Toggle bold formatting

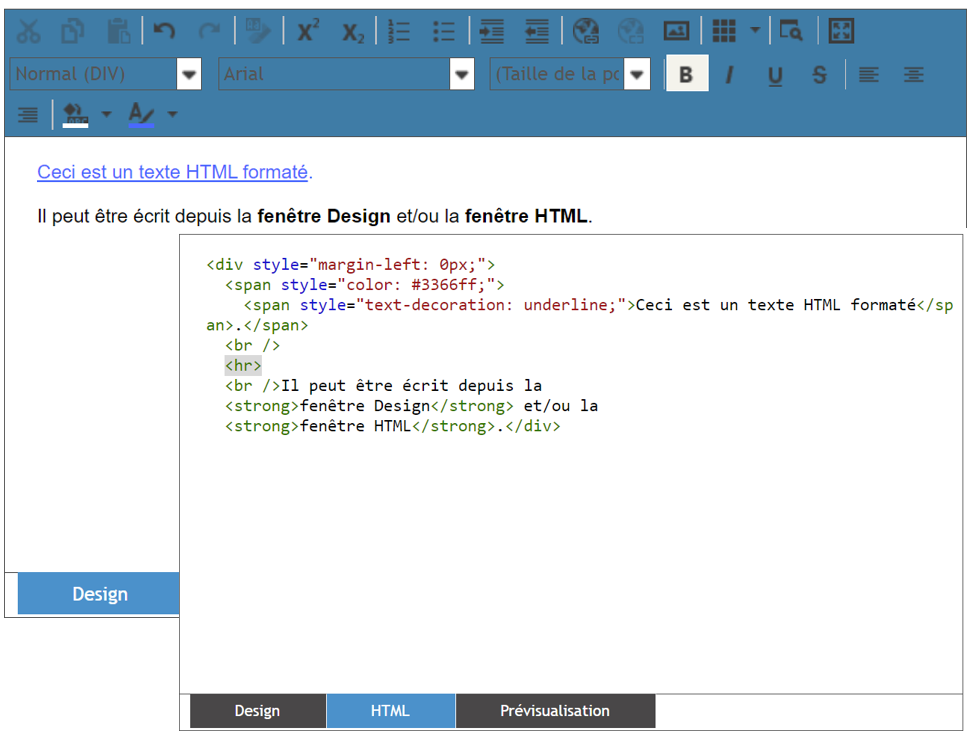pyautogui.click(x=686, y=74)
